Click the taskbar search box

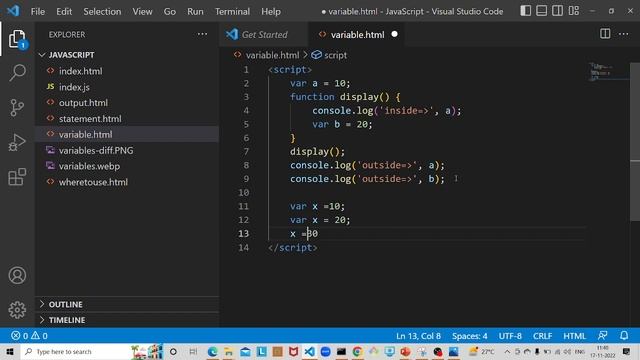click(x=76, y=351)
